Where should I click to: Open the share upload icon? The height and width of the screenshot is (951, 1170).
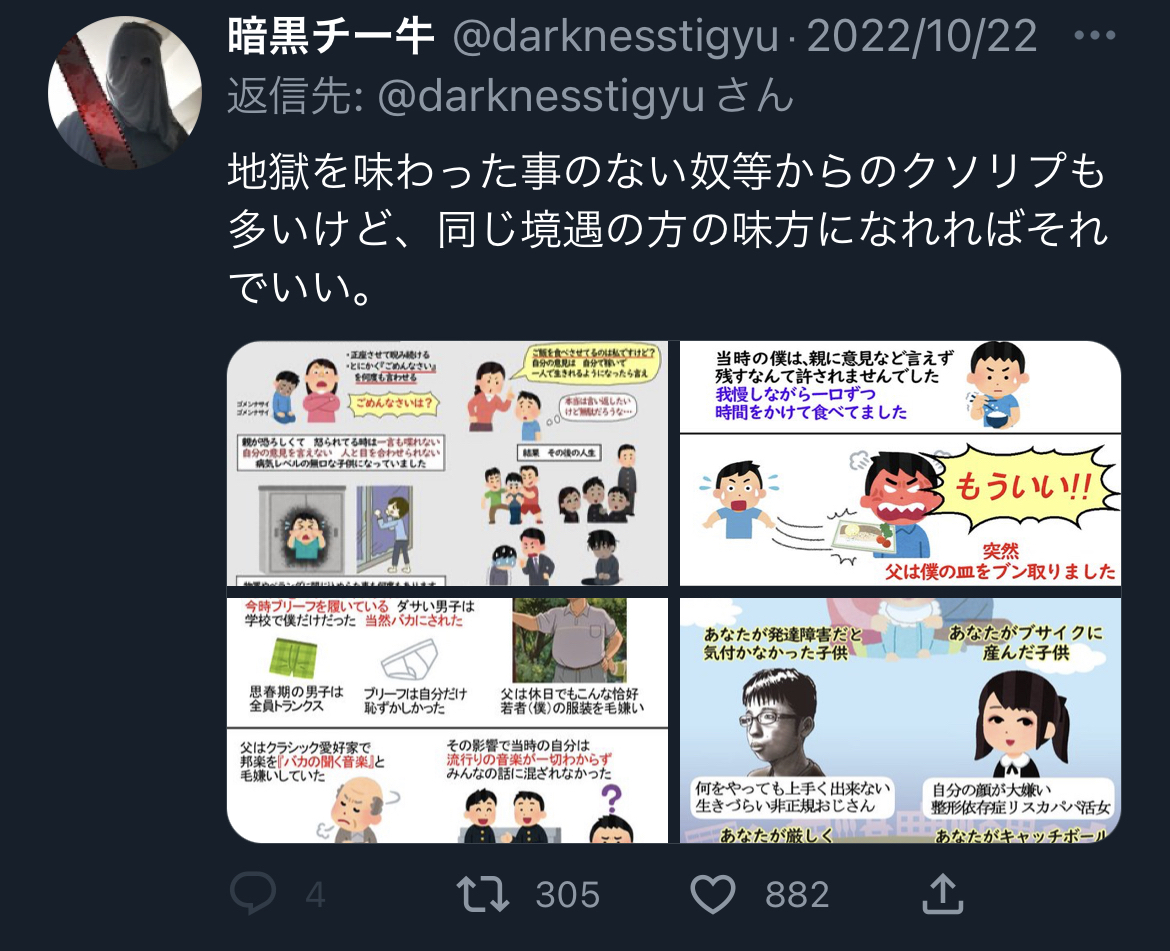click(x=942, y=894)
